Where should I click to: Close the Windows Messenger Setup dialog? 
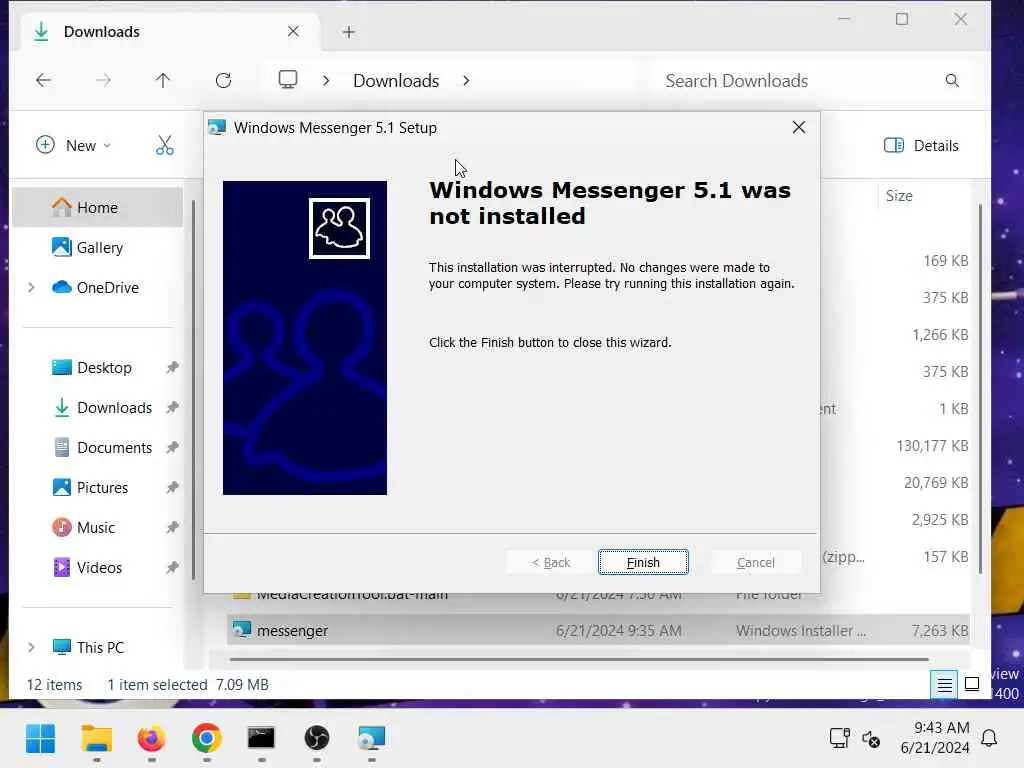pos(799,127)
